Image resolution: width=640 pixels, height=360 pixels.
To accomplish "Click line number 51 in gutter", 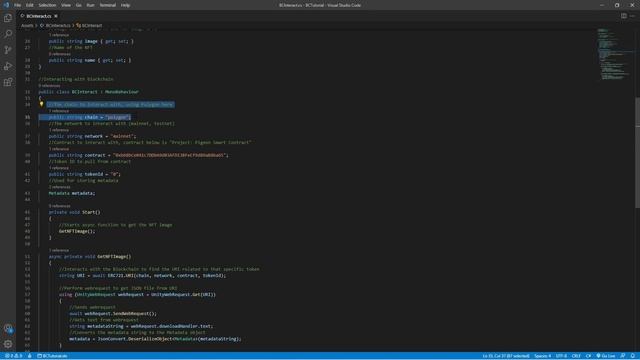I will [x=27, y=256].
